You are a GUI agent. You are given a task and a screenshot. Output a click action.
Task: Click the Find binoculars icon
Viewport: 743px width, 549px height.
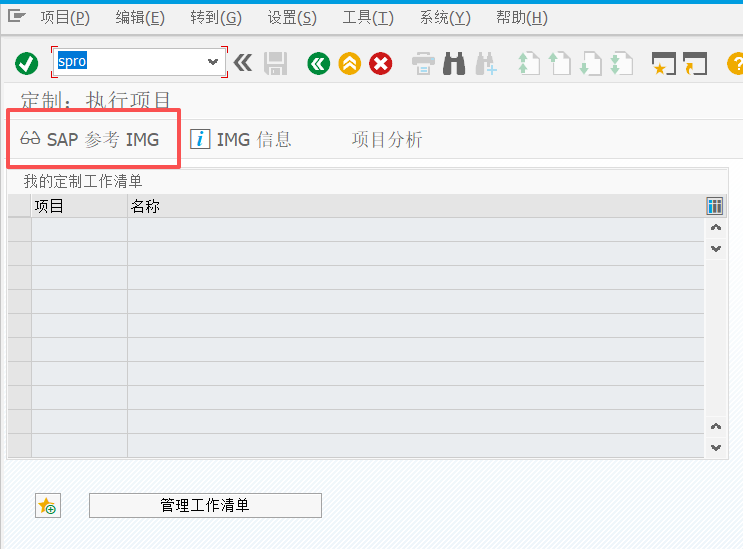[454, 63]
